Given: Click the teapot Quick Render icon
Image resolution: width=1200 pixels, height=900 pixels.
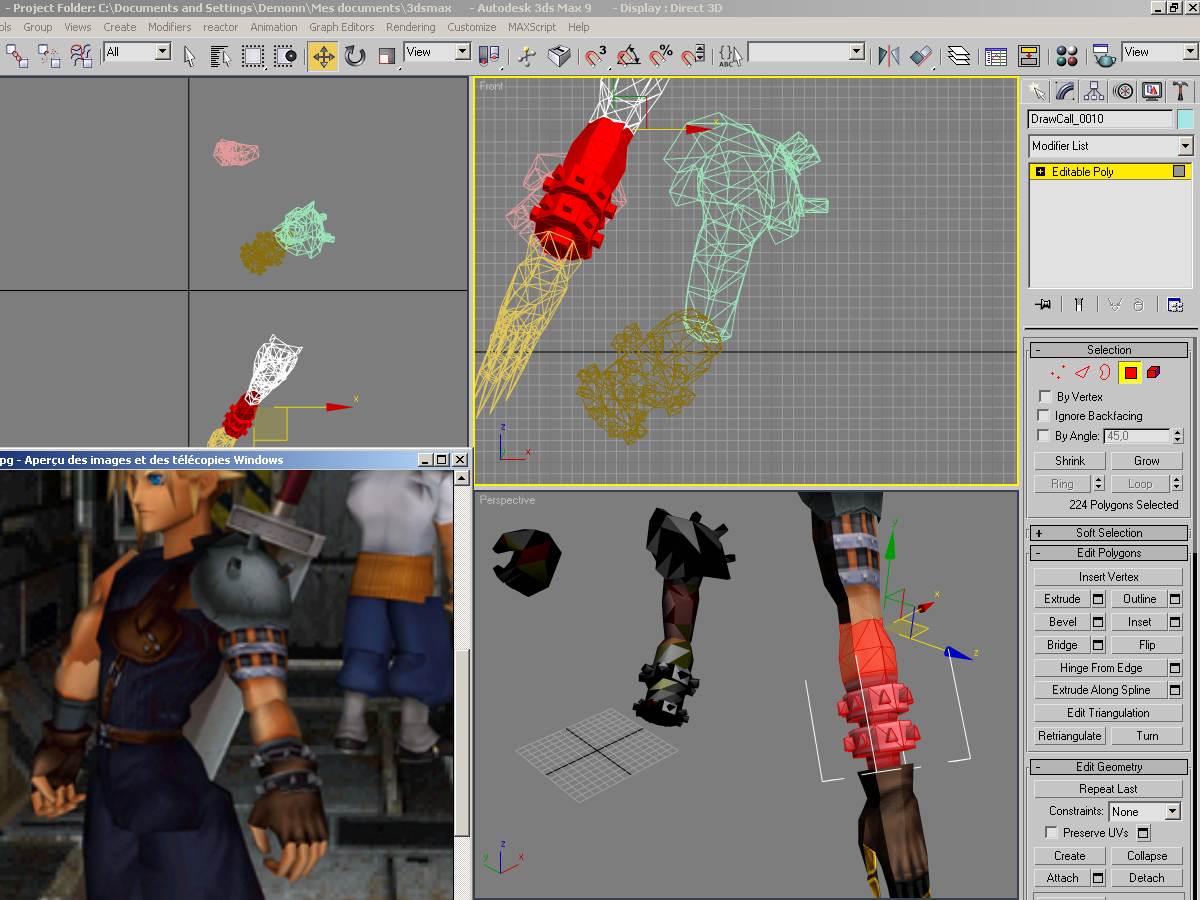Looking at the screenshot, I should click(x=1103, y=56).
